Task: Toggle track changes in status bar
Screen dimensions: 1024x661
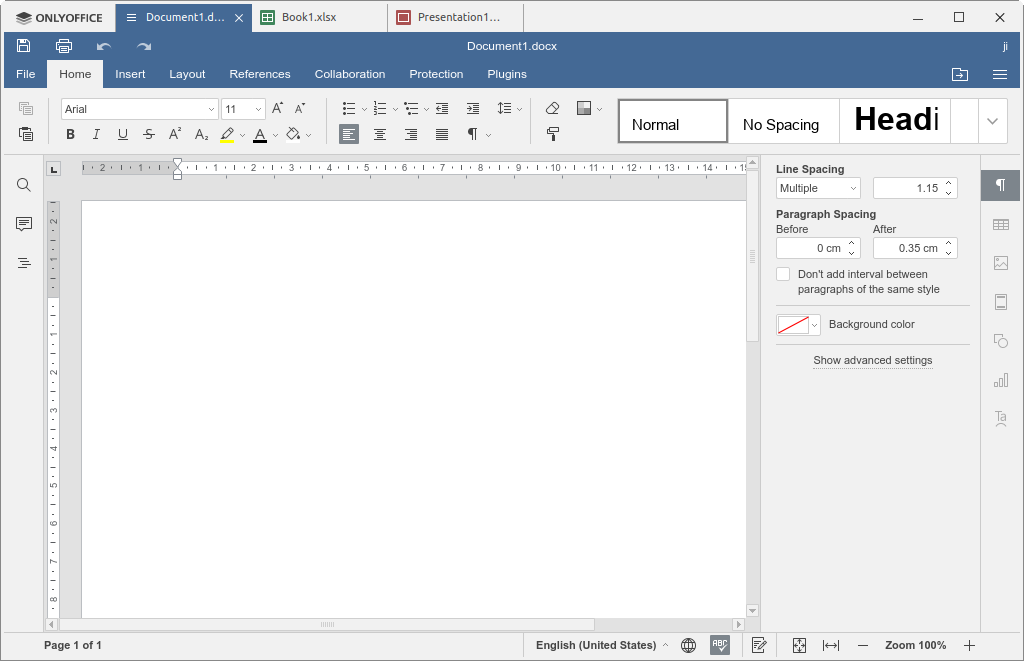Action: (x=759, y=645)
